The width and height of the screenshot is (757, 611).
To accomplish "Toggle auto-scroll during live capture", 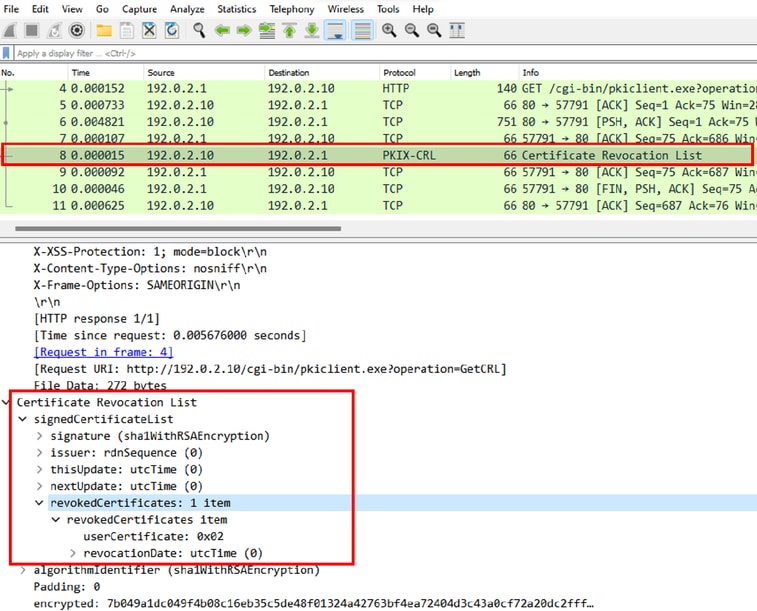I will (335, 30).
